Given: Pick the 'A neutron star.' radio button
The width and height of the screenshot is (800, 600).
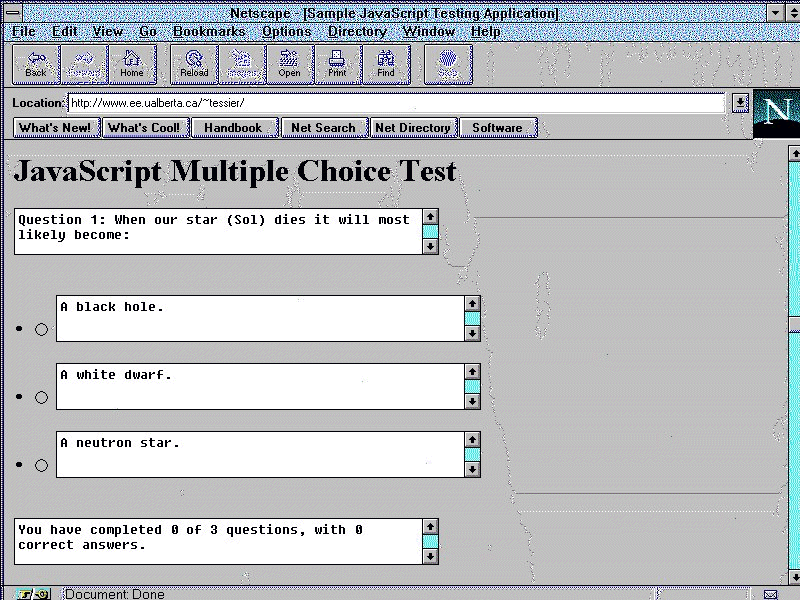Looking at the screenshot, I should [x=41, y=465].
